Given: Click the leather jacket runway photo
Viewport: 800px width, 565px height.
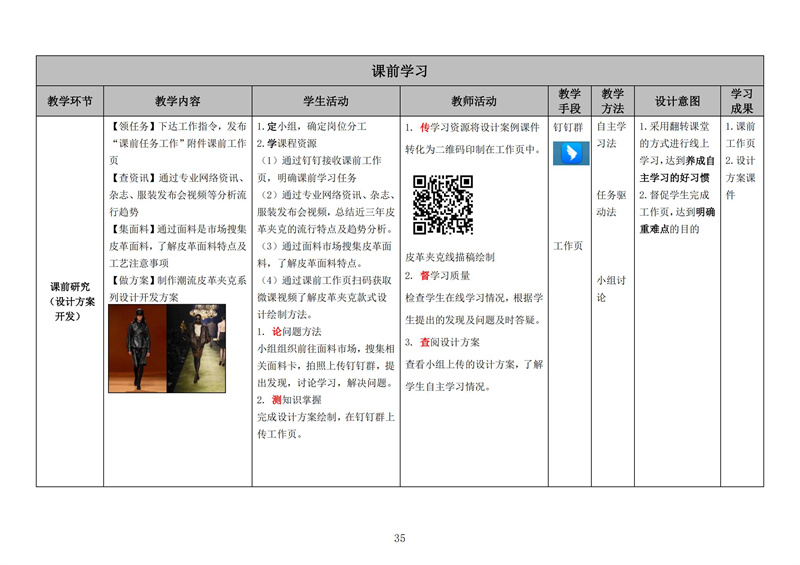Looking at the screenshot, I should tap(167, 349).
